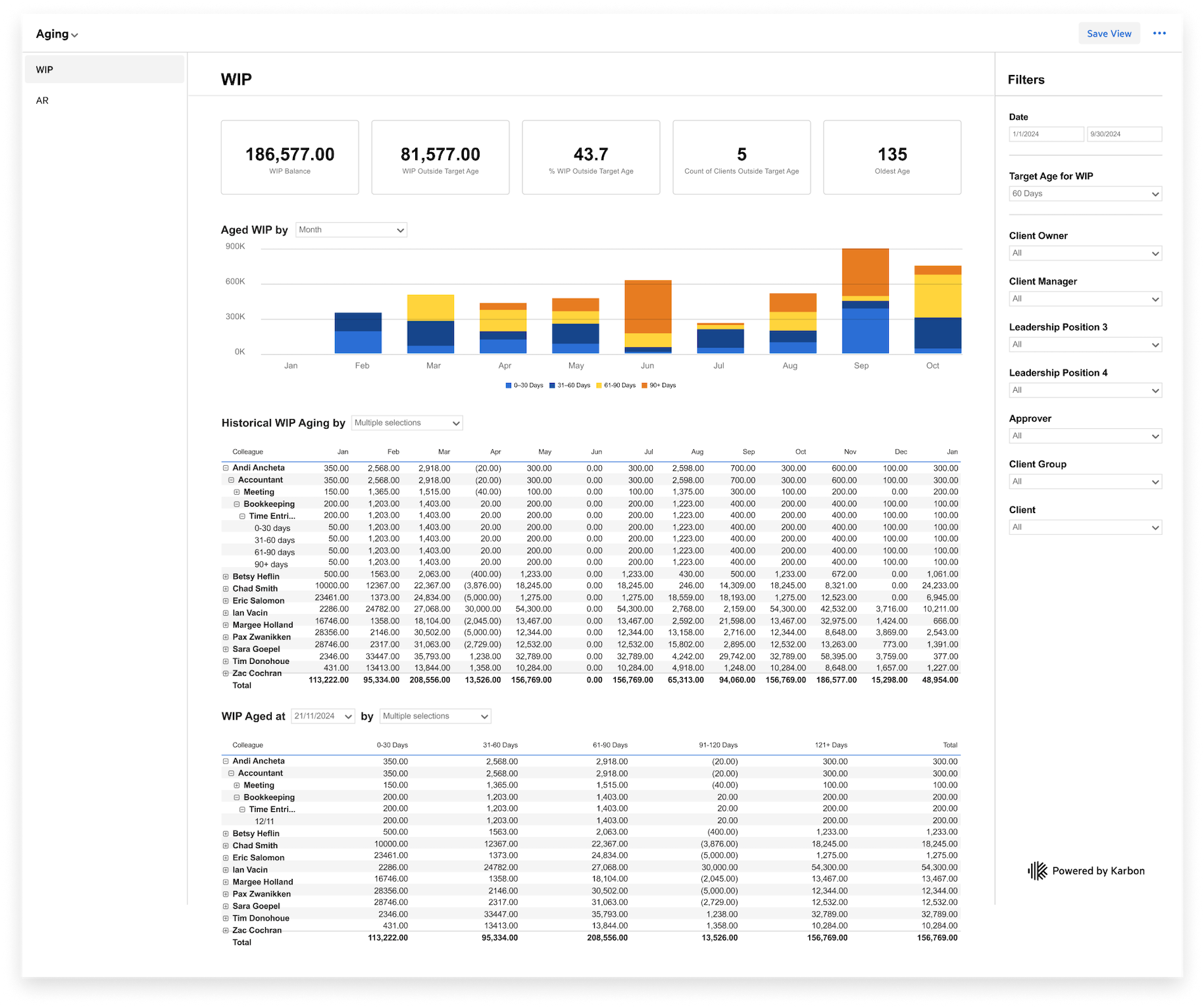Open the Aging view switcher chevron
1204x1008 pixels.
pyautogui.click(x=74, y=34)
